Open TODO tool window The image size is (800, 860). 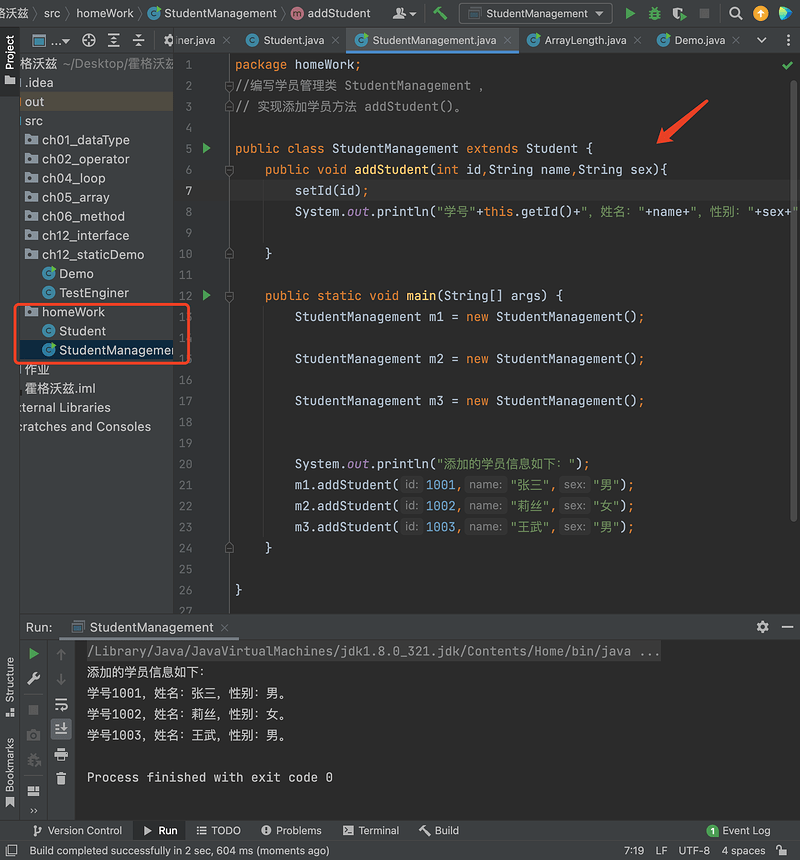pos(219,830)
